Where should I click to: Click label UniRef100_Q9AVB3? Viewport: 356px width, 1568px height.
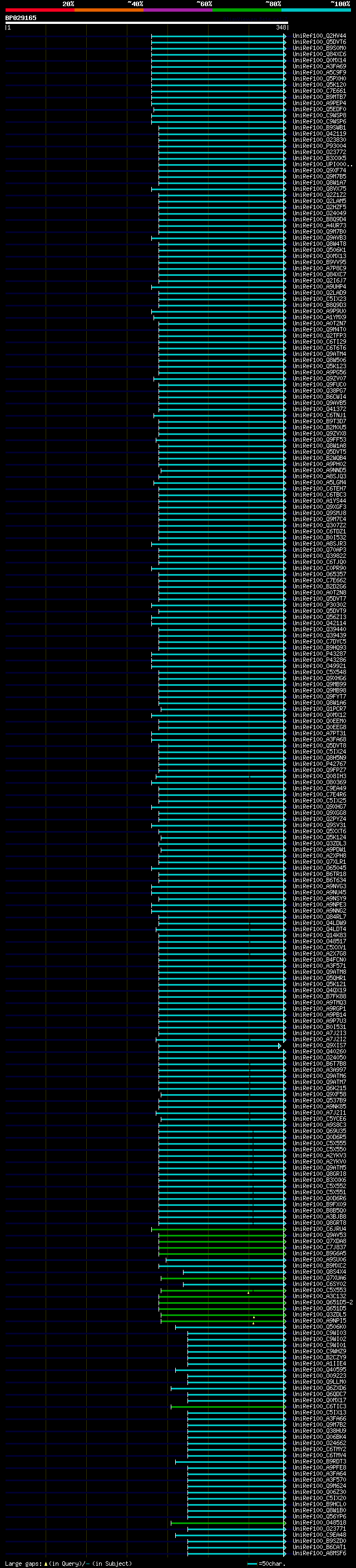pyautogui.click(x=319, y=238)
